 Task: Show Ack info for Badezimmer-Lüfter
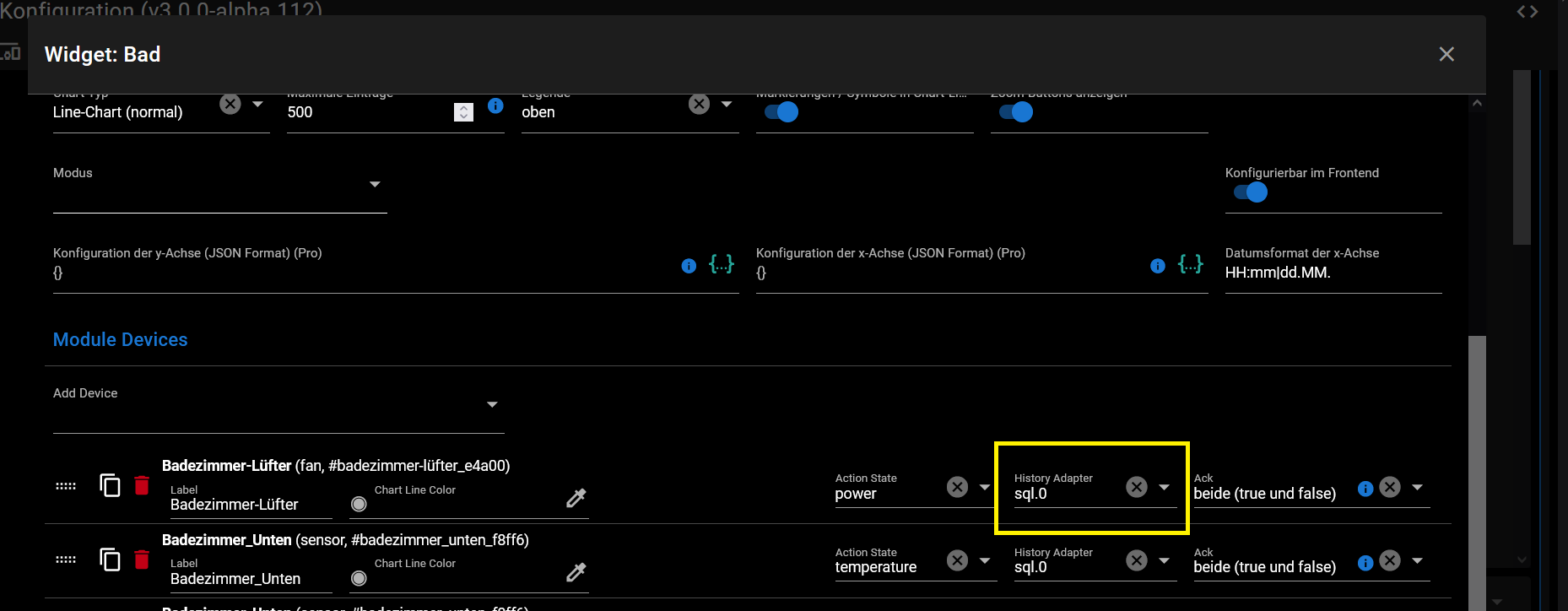1365,489
